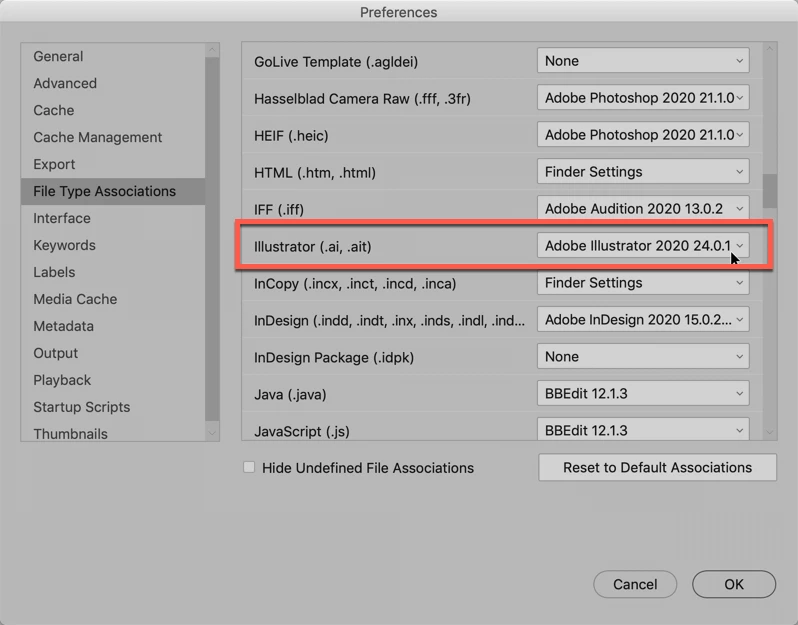Change Java (.java) associated application
Screen dimensions: 798x625
(x=643, y=393)
